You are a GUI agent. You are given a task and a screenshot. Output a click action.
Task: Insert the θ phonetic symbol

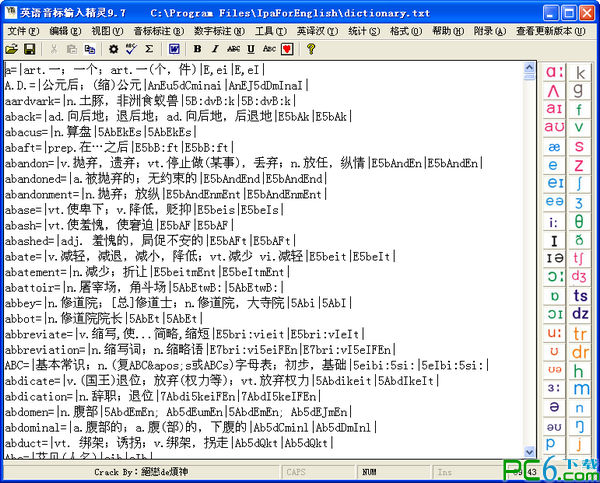pyautogui.click(x=580, y=221)
